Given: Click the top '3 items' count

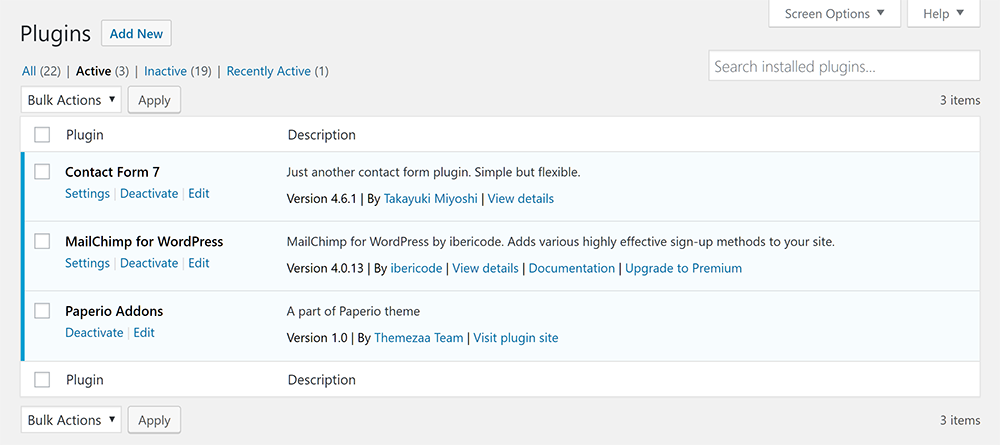Looking at the screenshot, I should [960, 100].
